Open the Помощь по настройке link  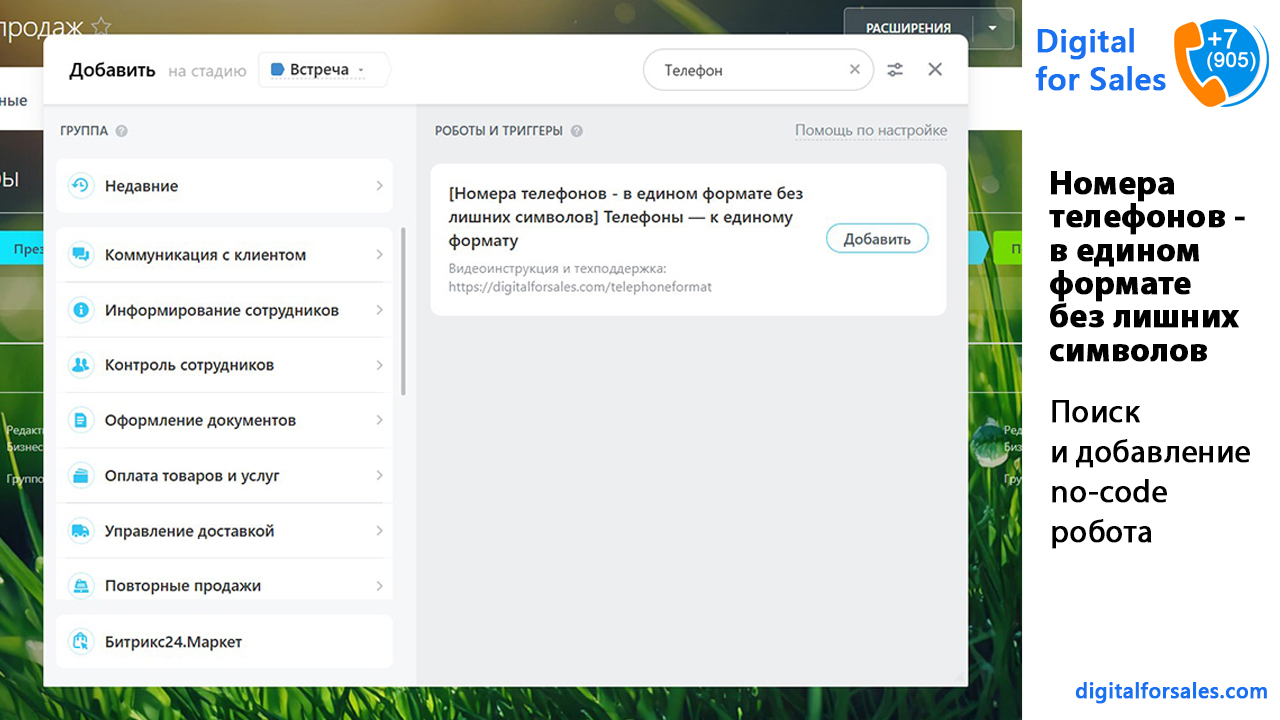click(x=870, y=130)
